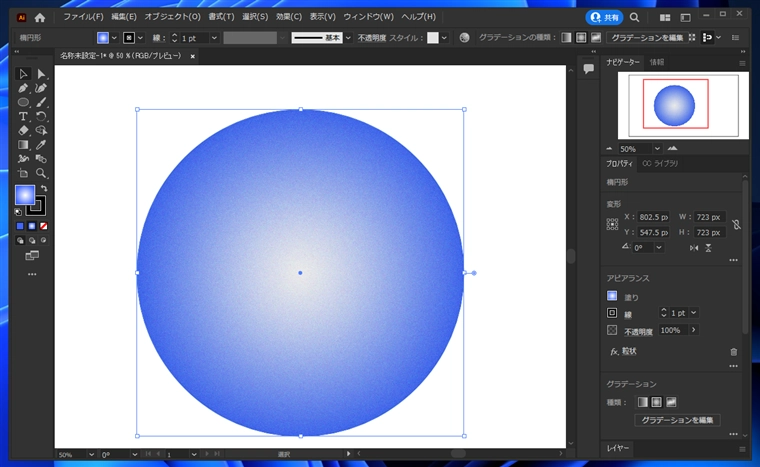Click Recolor Artwork icon in control bar
Viewport: 760px width, 467px height.
pos(464,38)
